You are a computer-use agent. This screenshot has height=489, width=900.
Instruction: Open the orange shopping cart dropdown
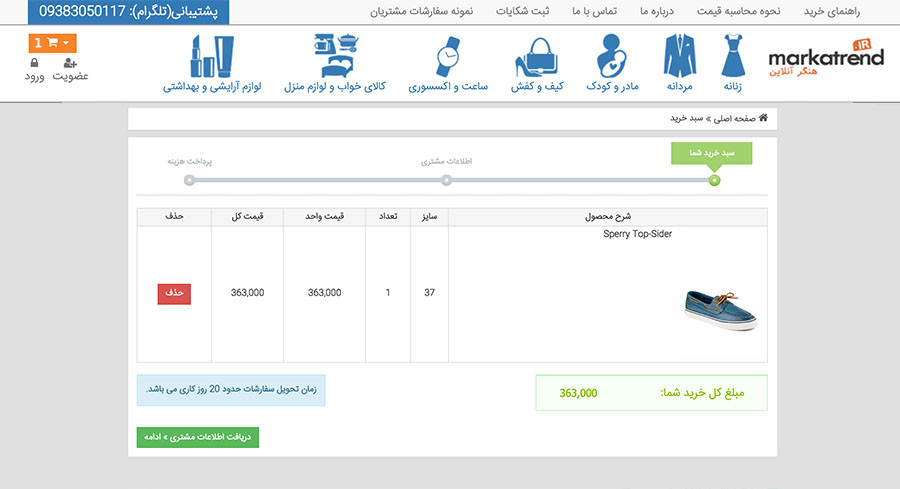coord(54,43)
